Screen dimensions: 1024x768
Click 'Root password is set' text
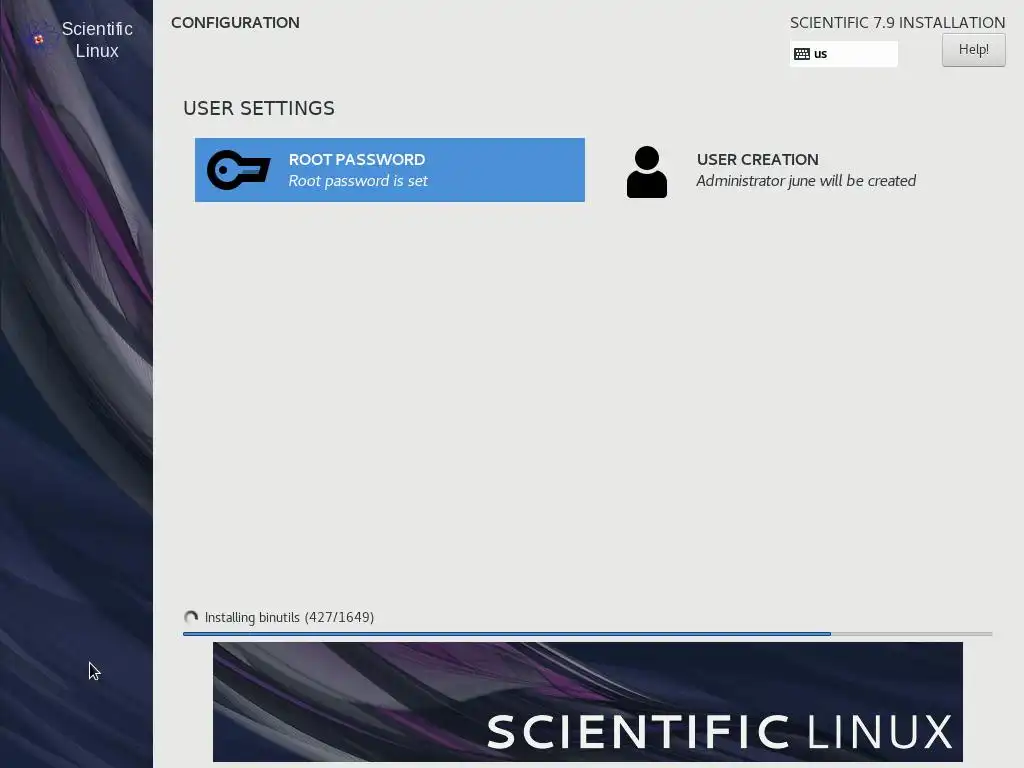point(358,181)
